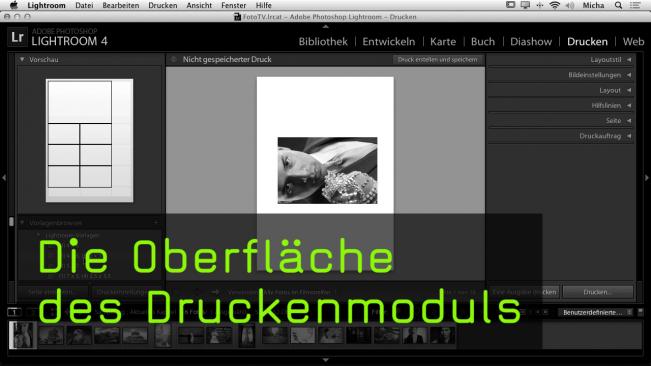
Task: Expand the Layout panel
Action: (x=629, y=90)
